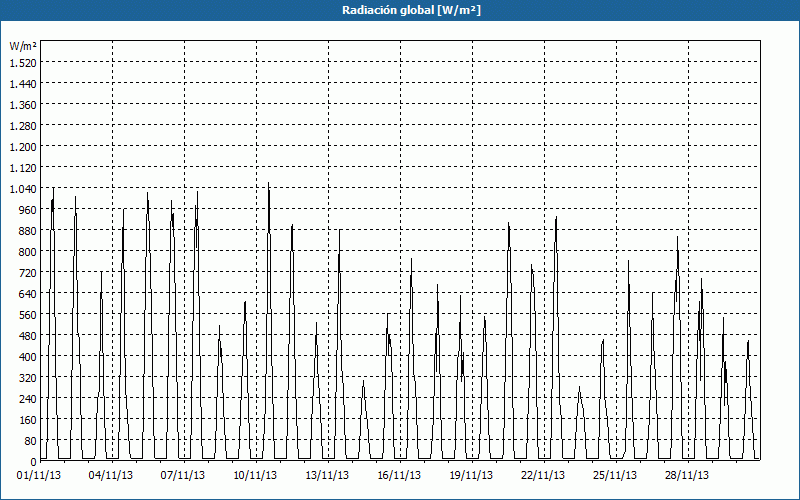Image resolution: width=800 pixels, height=500 pixels.
Task: Select the 800 y-axis value
Action: click(x=28, y=252)
